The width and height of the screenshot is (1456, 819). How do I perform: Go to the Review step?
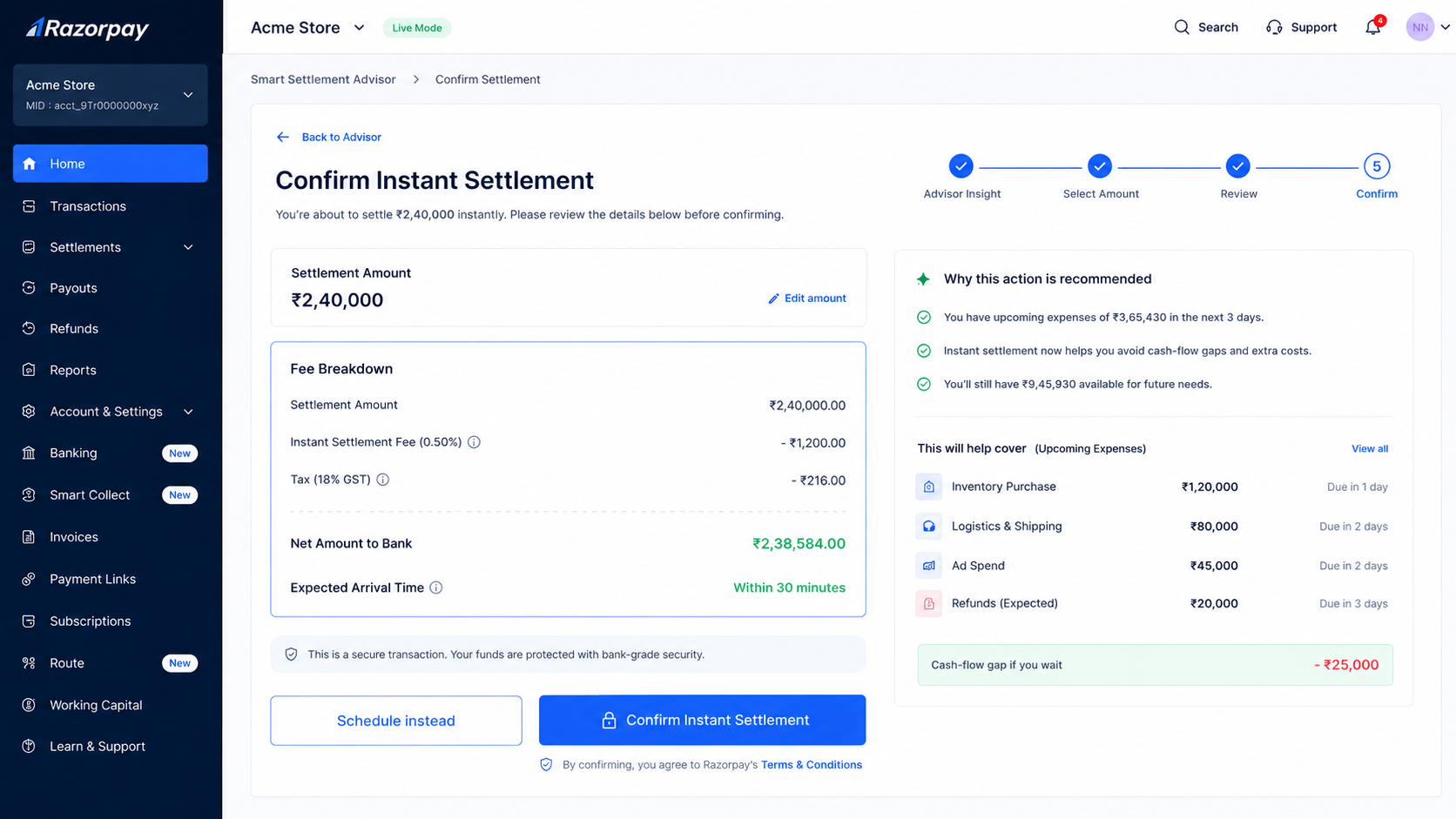1238,165
